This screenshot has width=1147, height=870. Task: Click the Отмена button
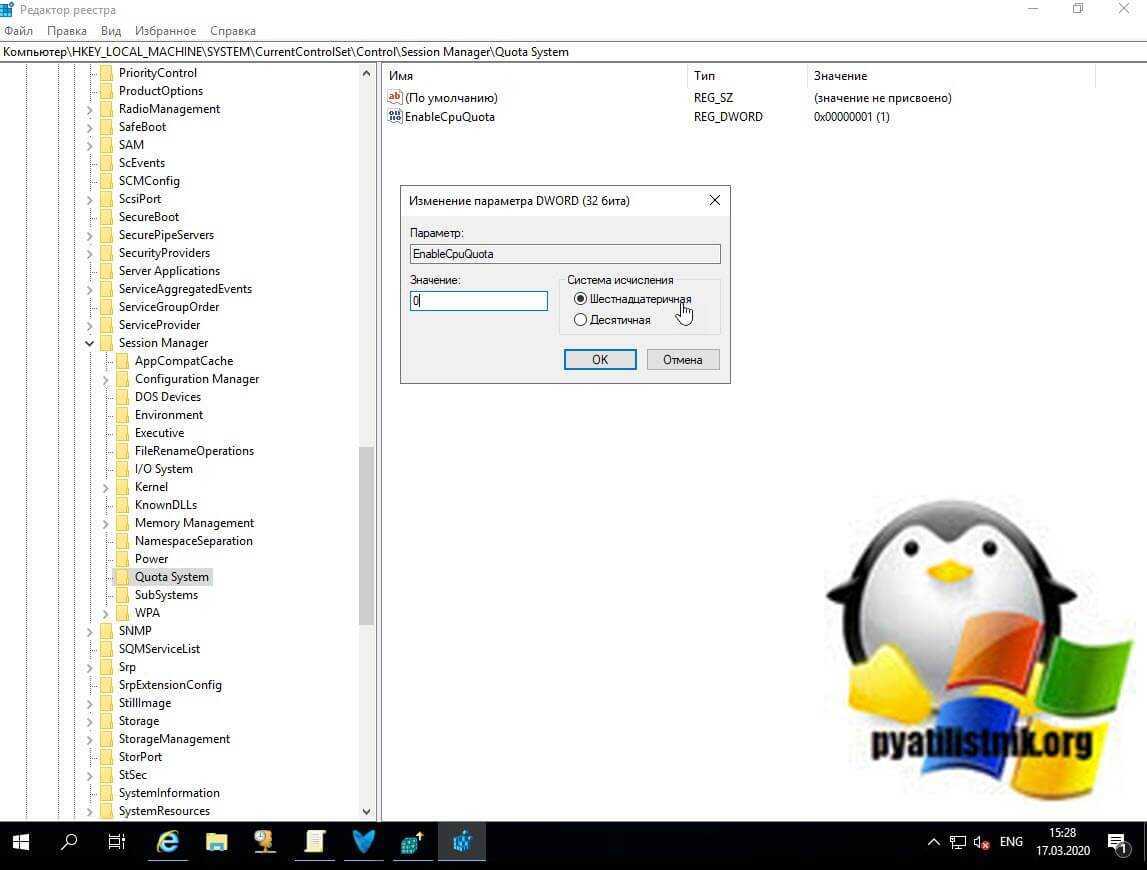682,359
